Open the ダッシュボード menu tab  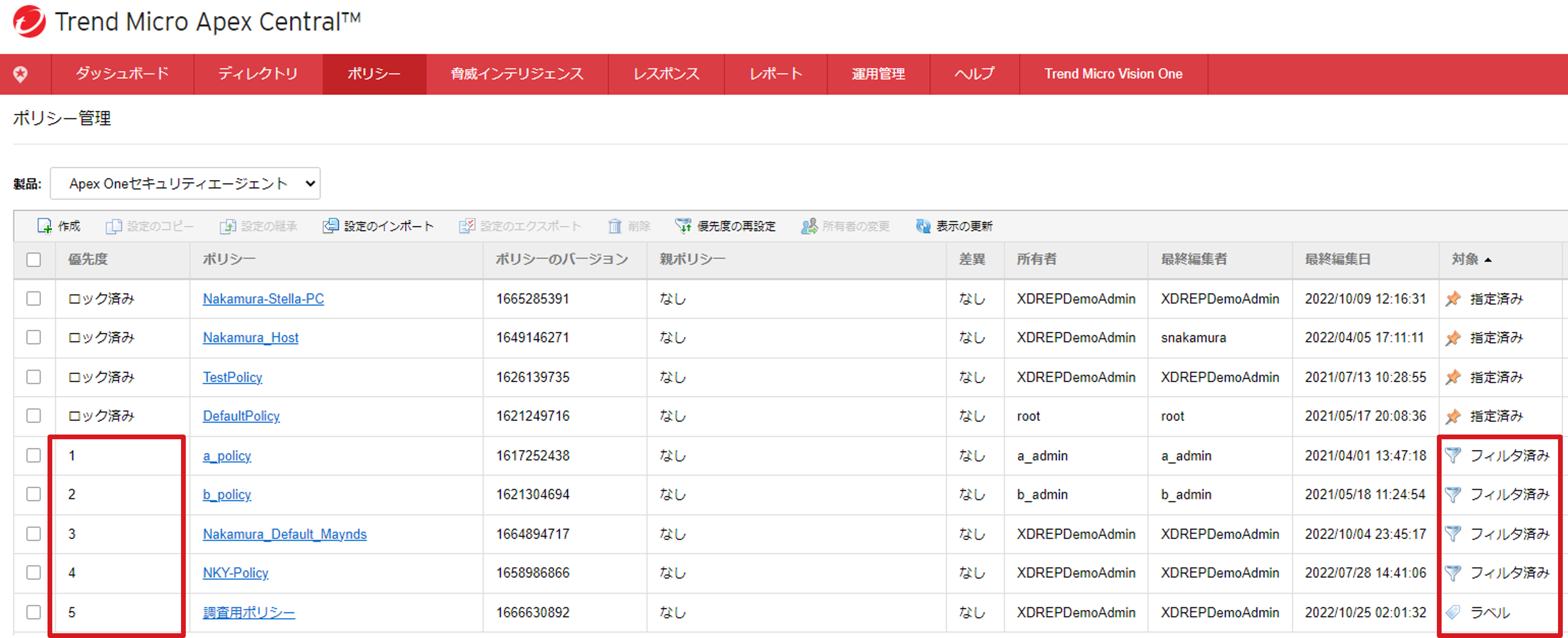pos(122,74)
